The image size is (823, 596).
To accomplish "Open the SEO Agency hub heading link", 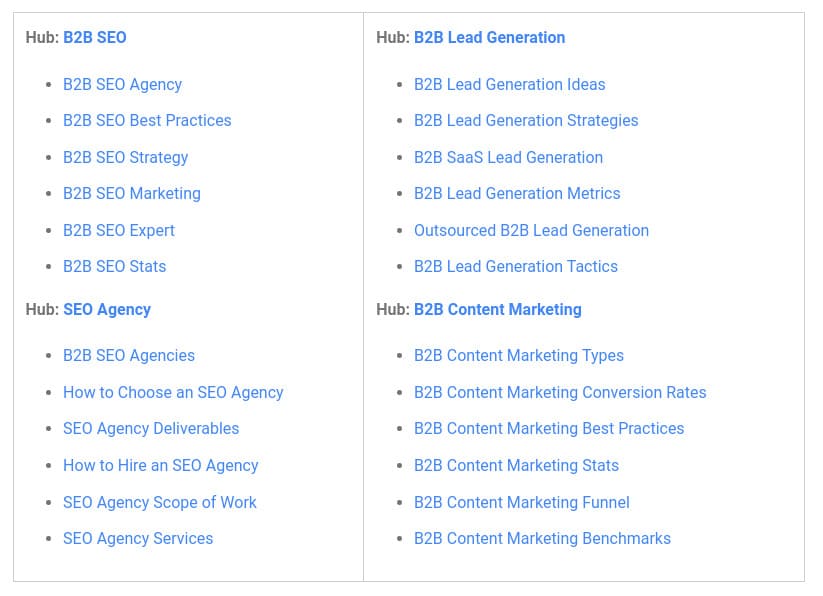I will click(x=107, y=310).
